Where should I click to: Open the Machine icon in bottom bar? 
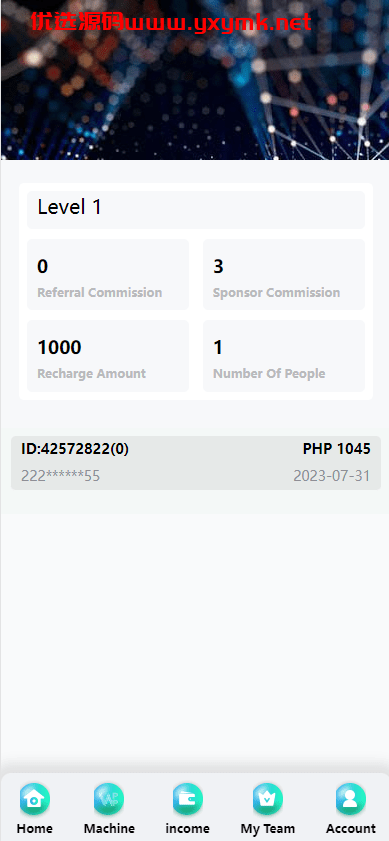tap(109, 799)
